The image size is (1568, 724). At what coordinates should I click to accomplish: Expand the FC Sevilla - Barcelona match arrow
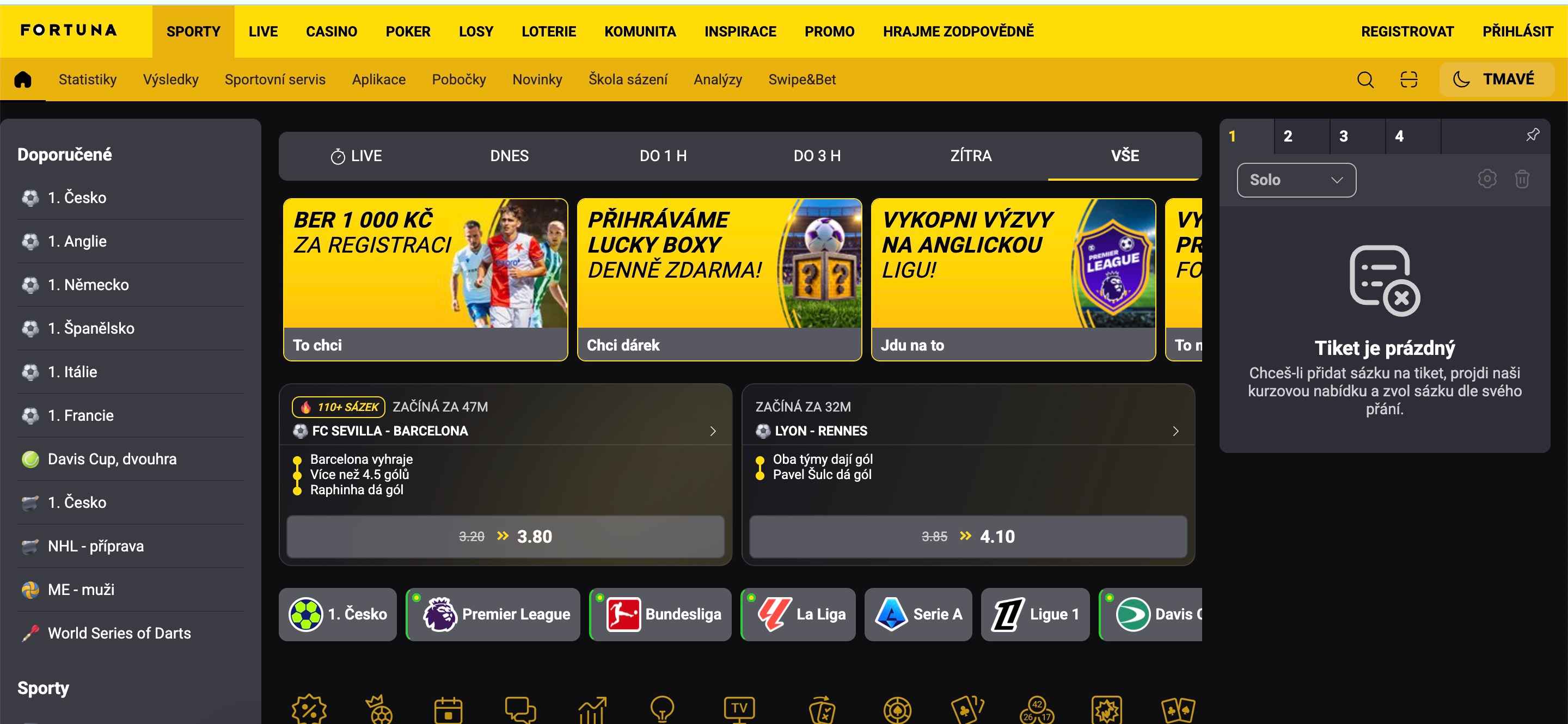click(713, 431)
